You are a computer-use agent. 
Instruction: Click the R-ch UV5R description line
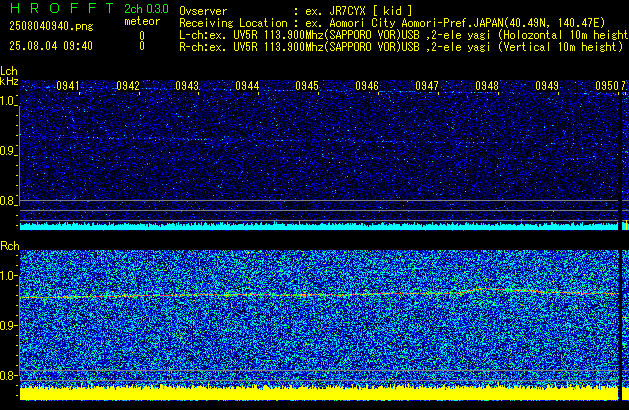tap(401, 47)
